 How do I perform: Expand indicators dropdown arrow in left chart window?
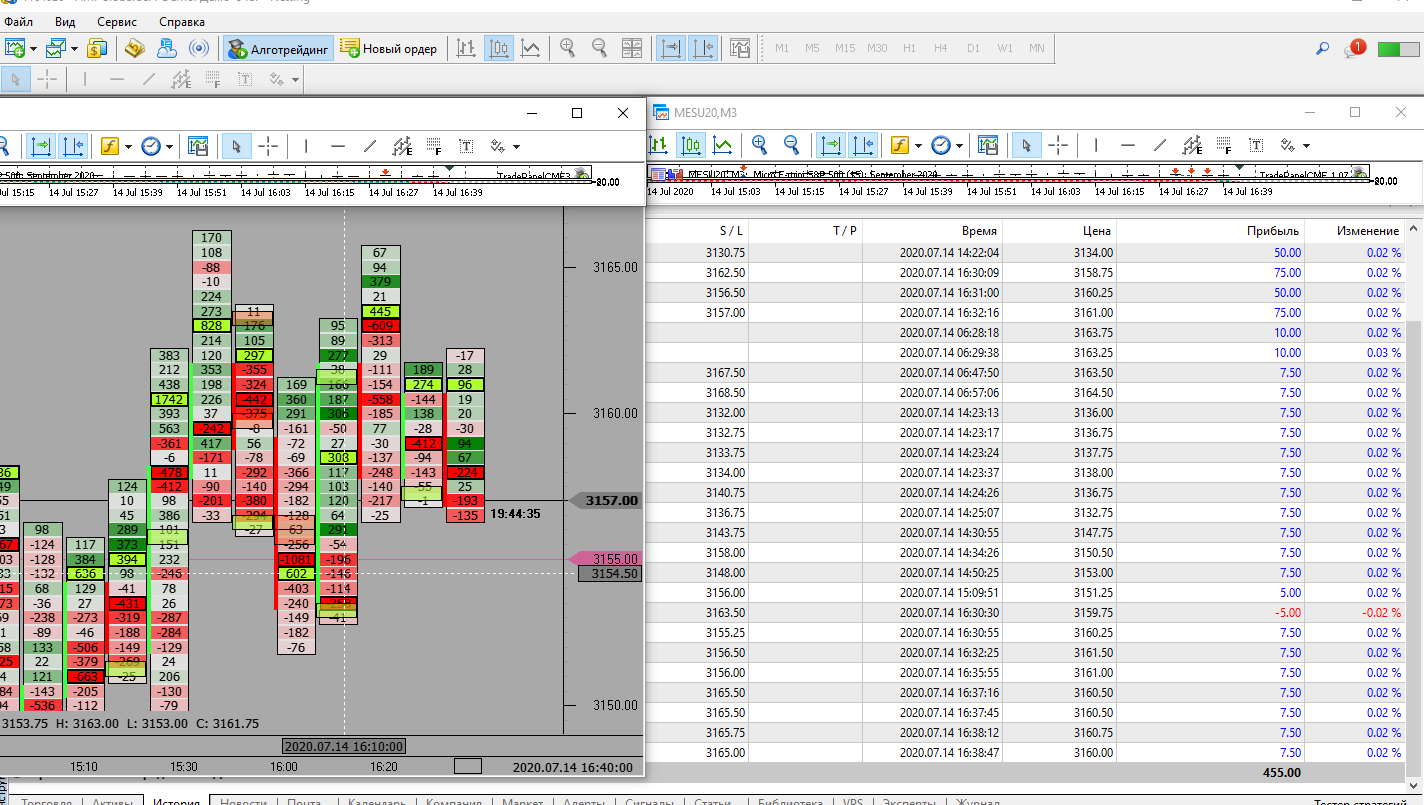128,146
